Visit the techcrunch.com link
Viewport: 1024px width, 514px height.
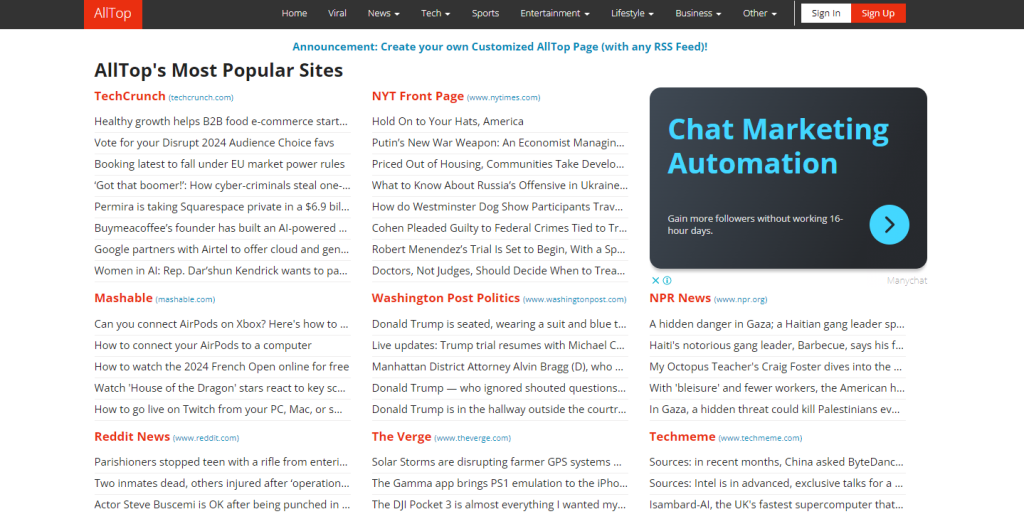point(201,97)
